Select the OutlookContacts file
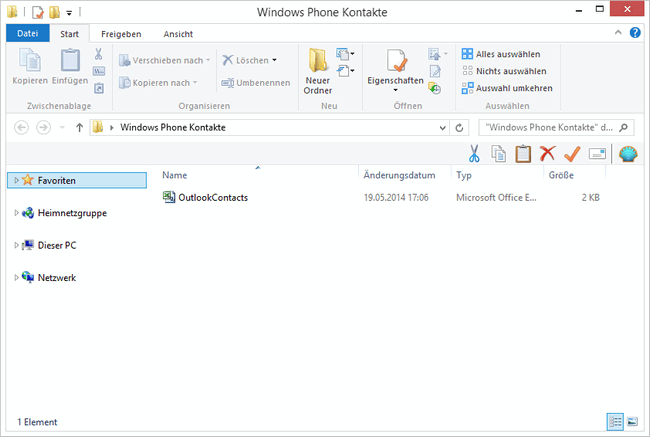 tap(213, 198)
